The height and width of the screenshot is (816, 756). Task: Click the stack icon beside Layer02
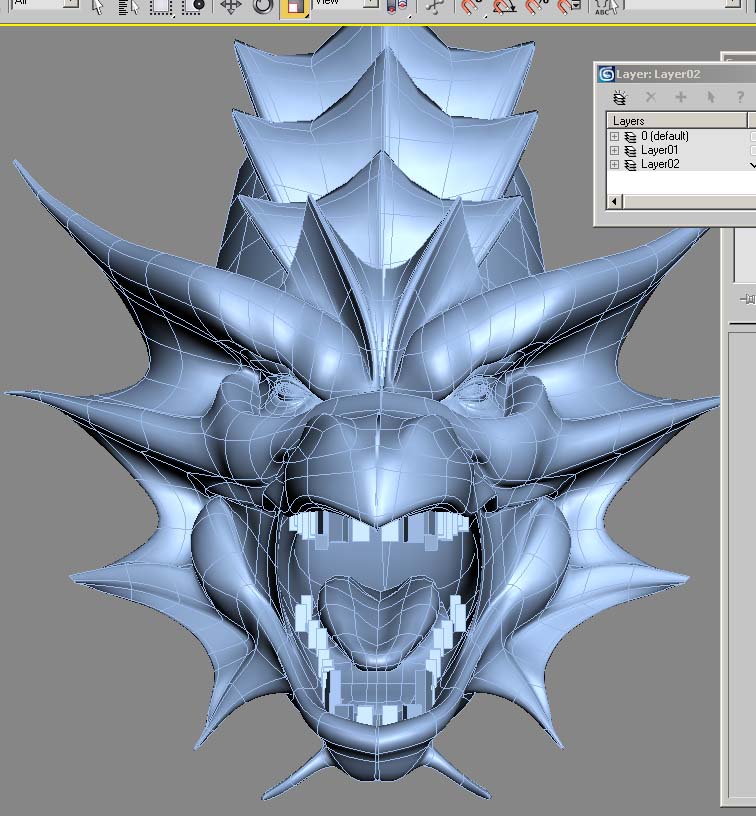[x=630, y=164]
